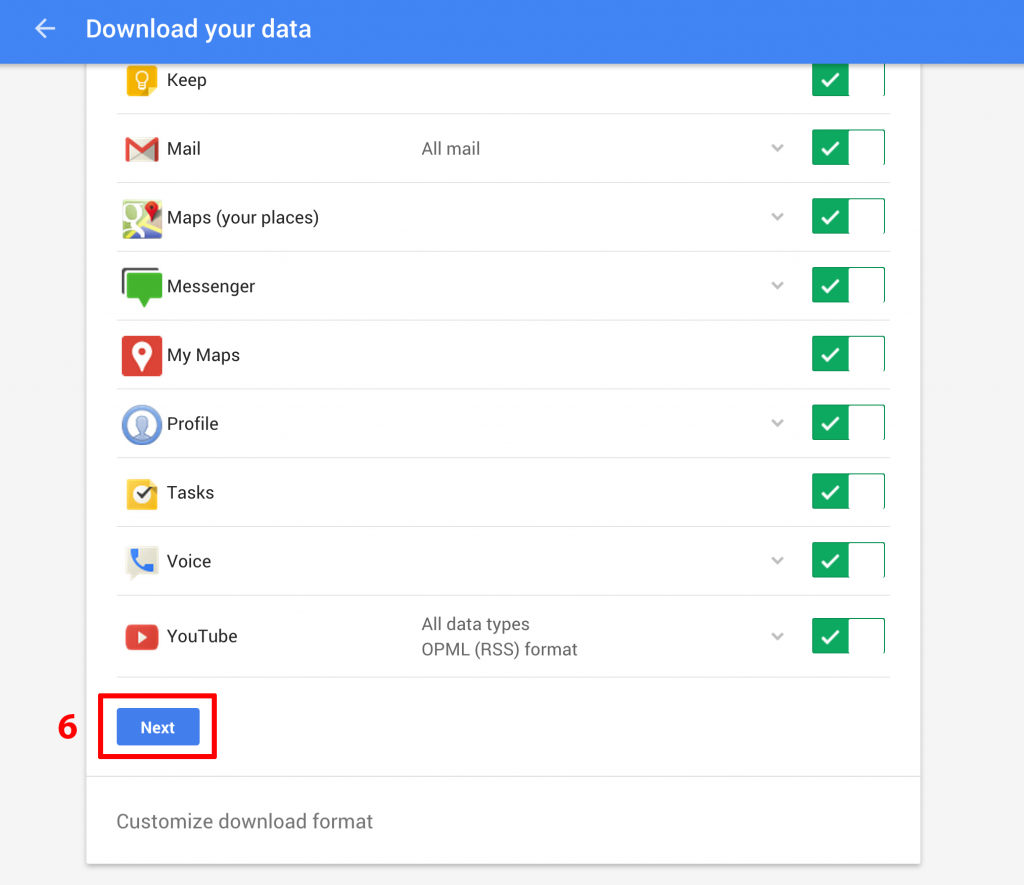
Task: Expand the Voice options chevron
Action: [777, 560]
